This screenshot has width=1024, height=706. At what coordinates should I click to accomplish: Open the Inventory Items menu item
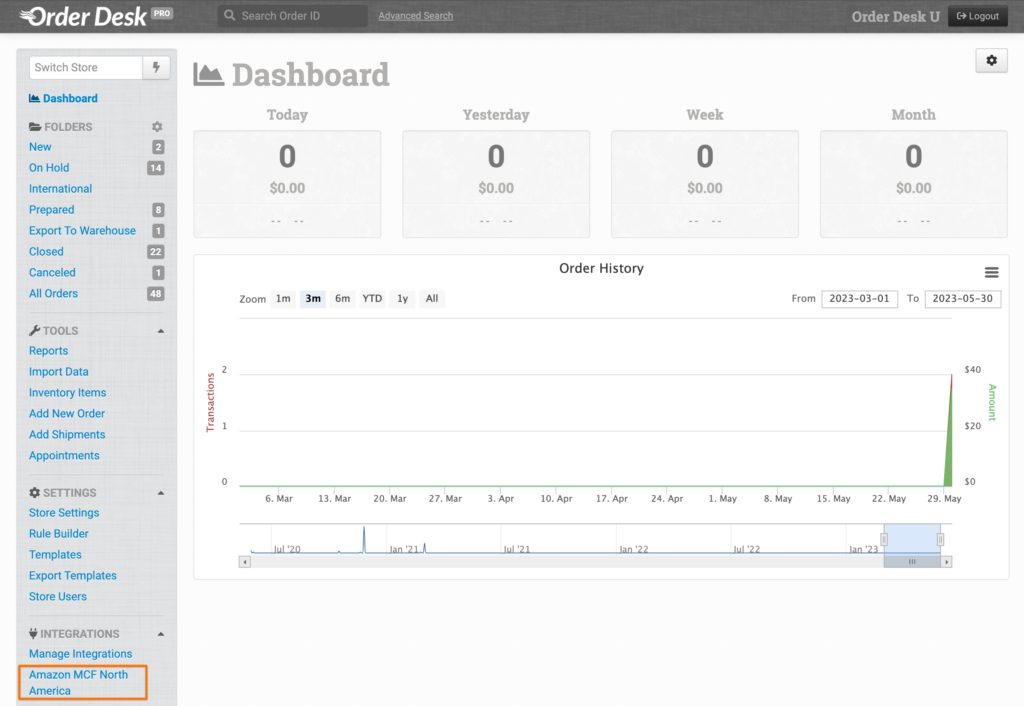point(67,393)
